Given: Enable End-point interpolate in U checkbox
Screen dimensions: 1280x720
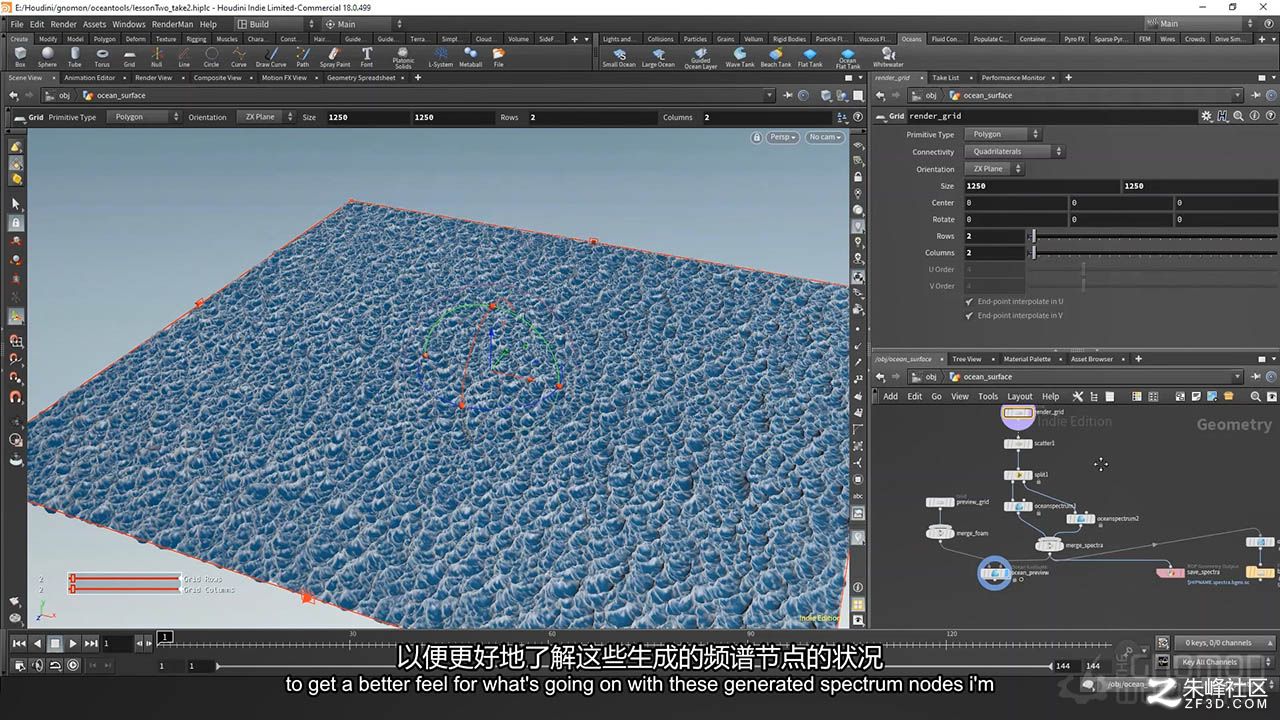Looking at the screenshot, I should (x=969, y=301).
